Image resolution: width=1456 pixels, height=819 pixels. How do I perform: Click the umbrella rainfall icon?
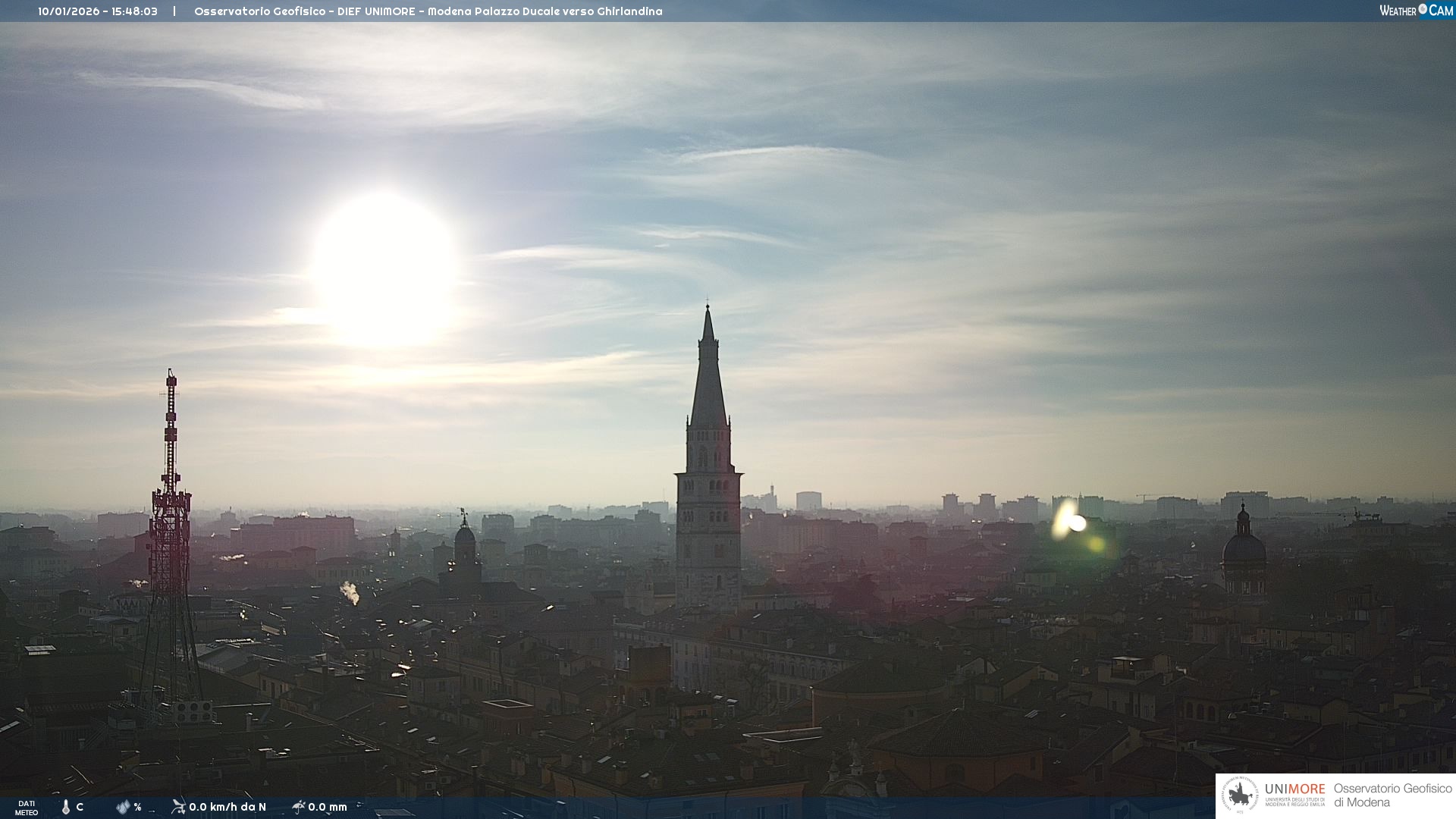(x=299, y=806)
